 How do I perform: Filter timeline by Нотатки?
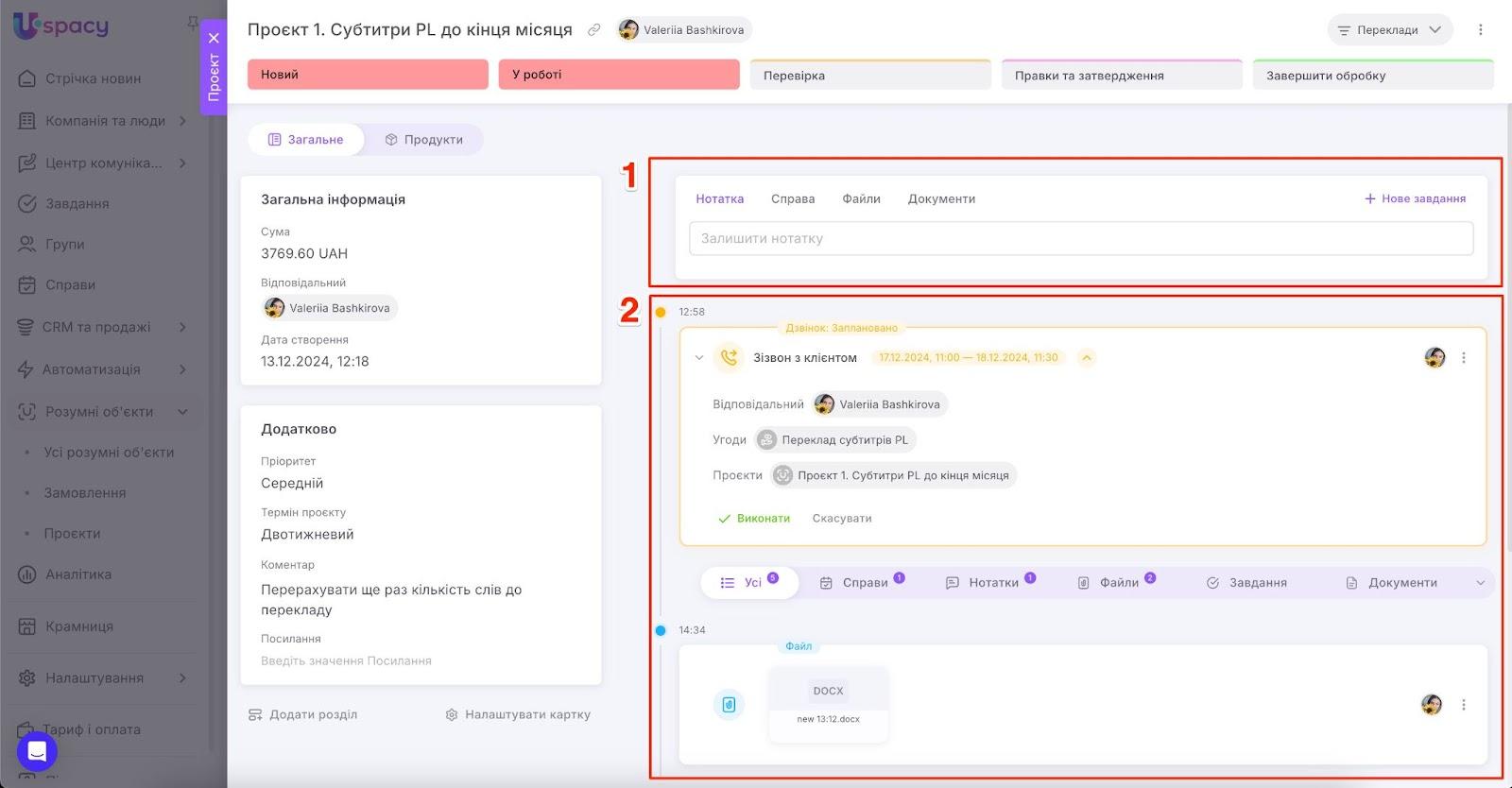tap(990, 583)
